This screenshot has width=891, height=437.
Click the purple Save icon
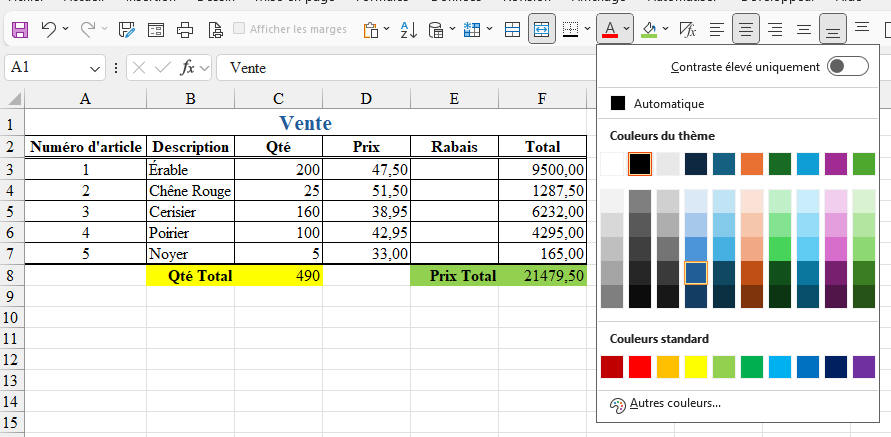[20, 29]
